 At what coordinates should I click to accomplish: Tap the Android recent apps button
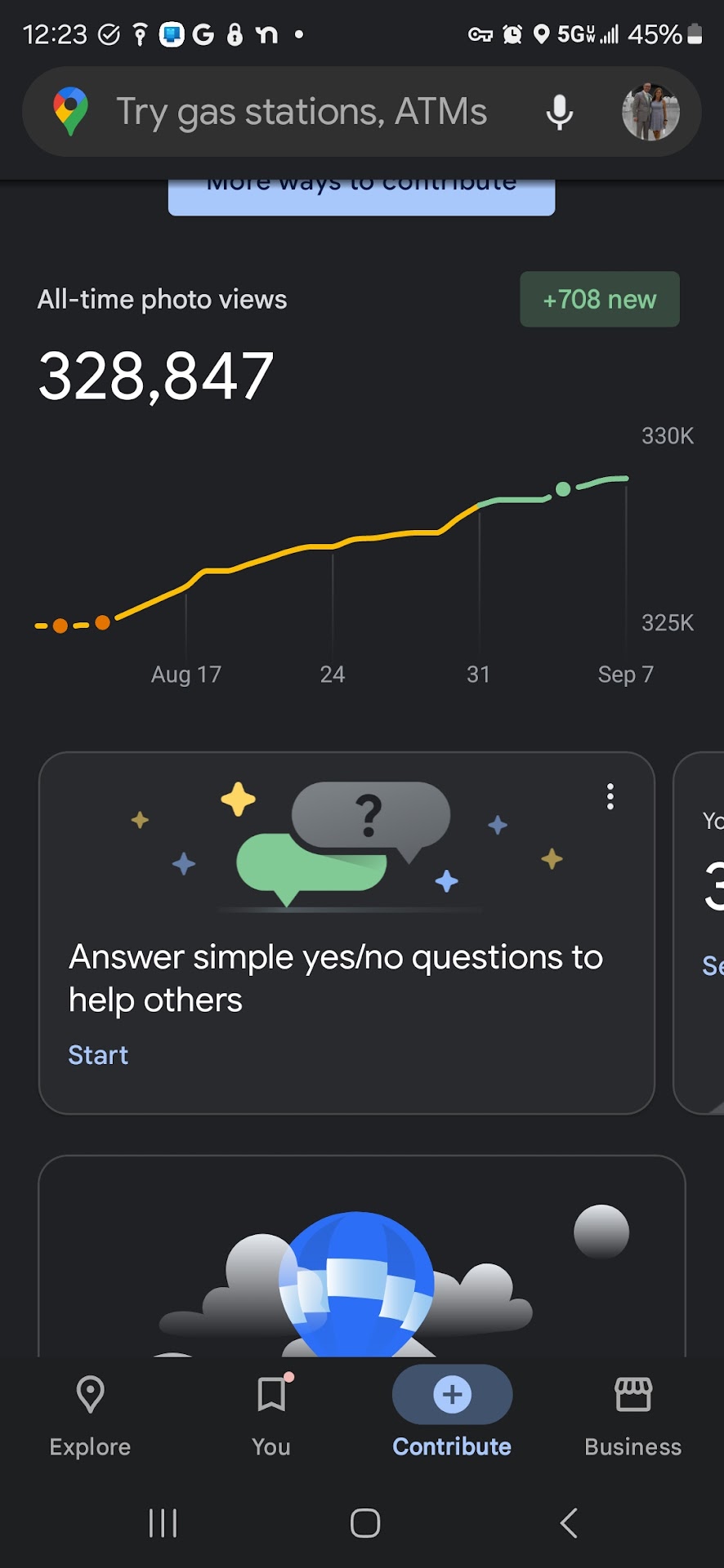pos(163,1523)
